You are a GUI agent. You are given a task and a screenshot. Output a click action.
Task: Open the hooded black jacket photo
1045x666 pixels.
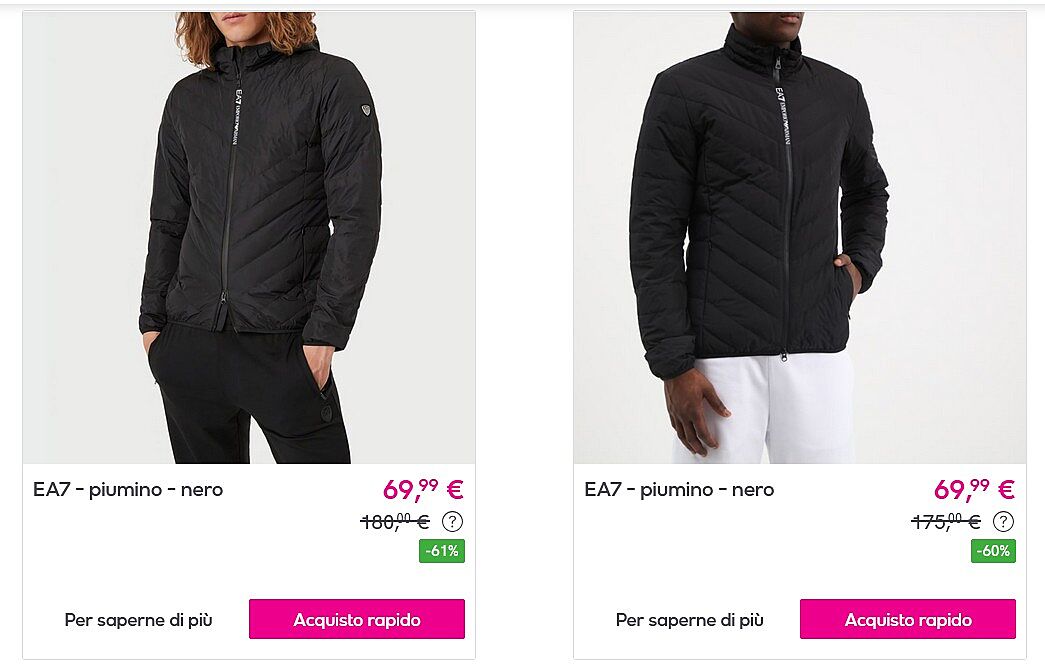[x=249, y=237]
